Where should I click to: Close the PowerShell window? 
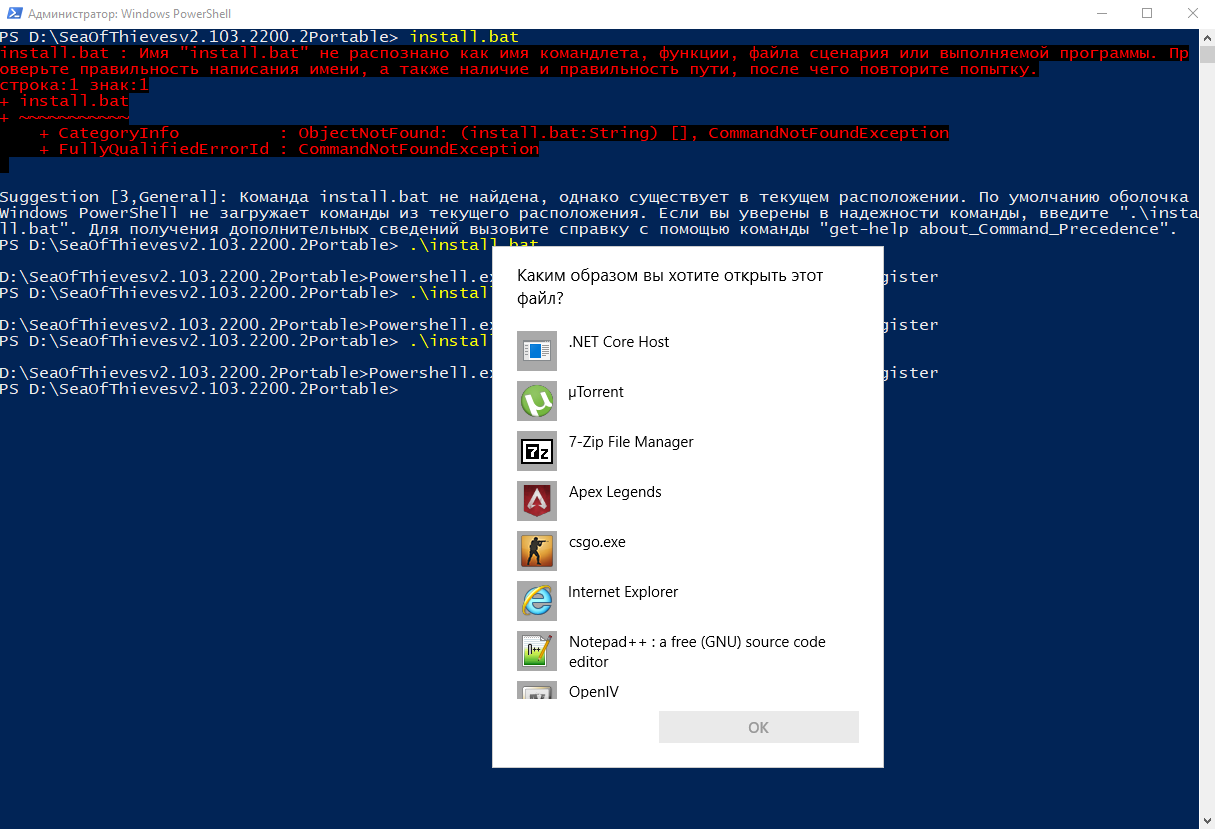1192,14
